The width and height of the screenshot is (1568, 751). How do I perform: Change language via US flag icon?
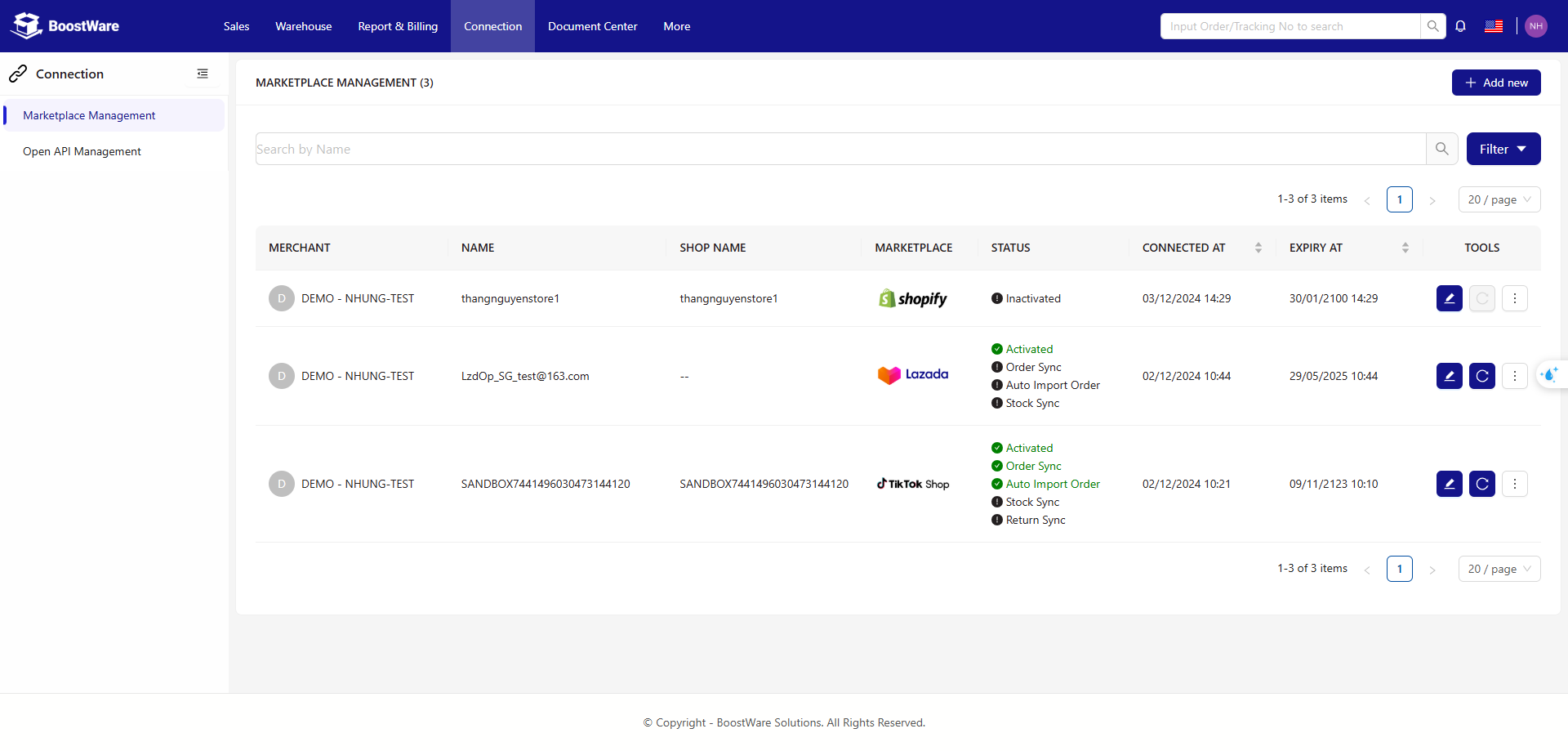[1494, 26]
